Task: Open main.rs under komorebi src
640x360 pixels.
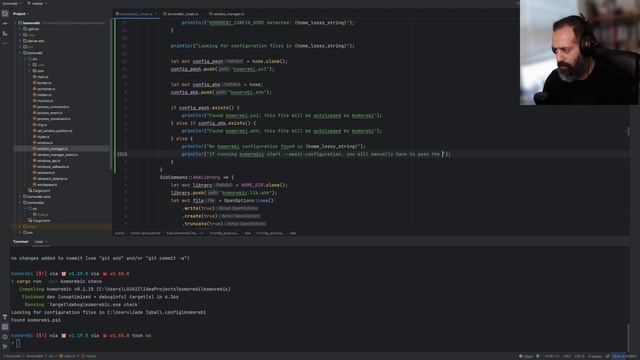Action: 43,77
